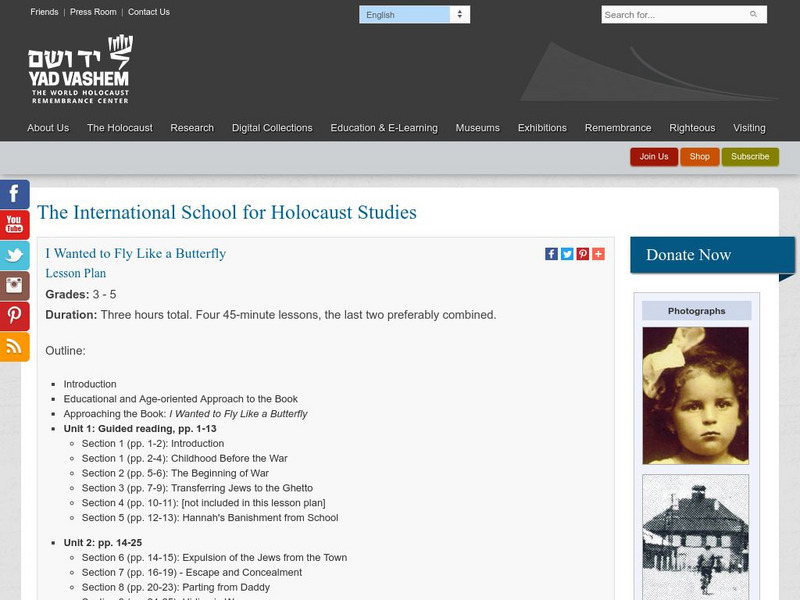Click the orange plus more-sharing icon
This screenshot has width=800, height=600.
(598, 254)
